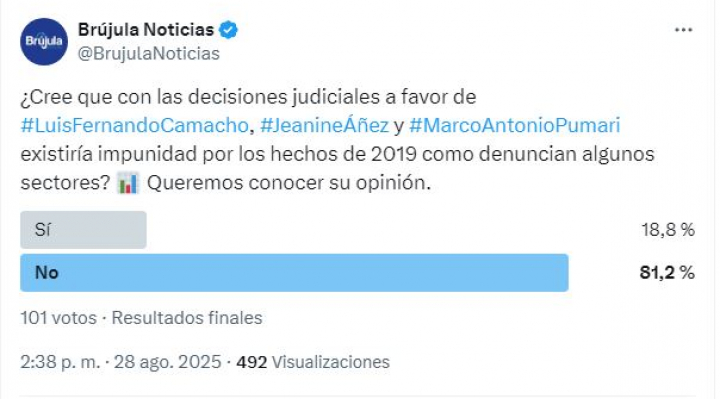The width and height of the screenshot is (720, 399).
Task: Open the three-dot more options menu
Action: [x=683, y=30]
